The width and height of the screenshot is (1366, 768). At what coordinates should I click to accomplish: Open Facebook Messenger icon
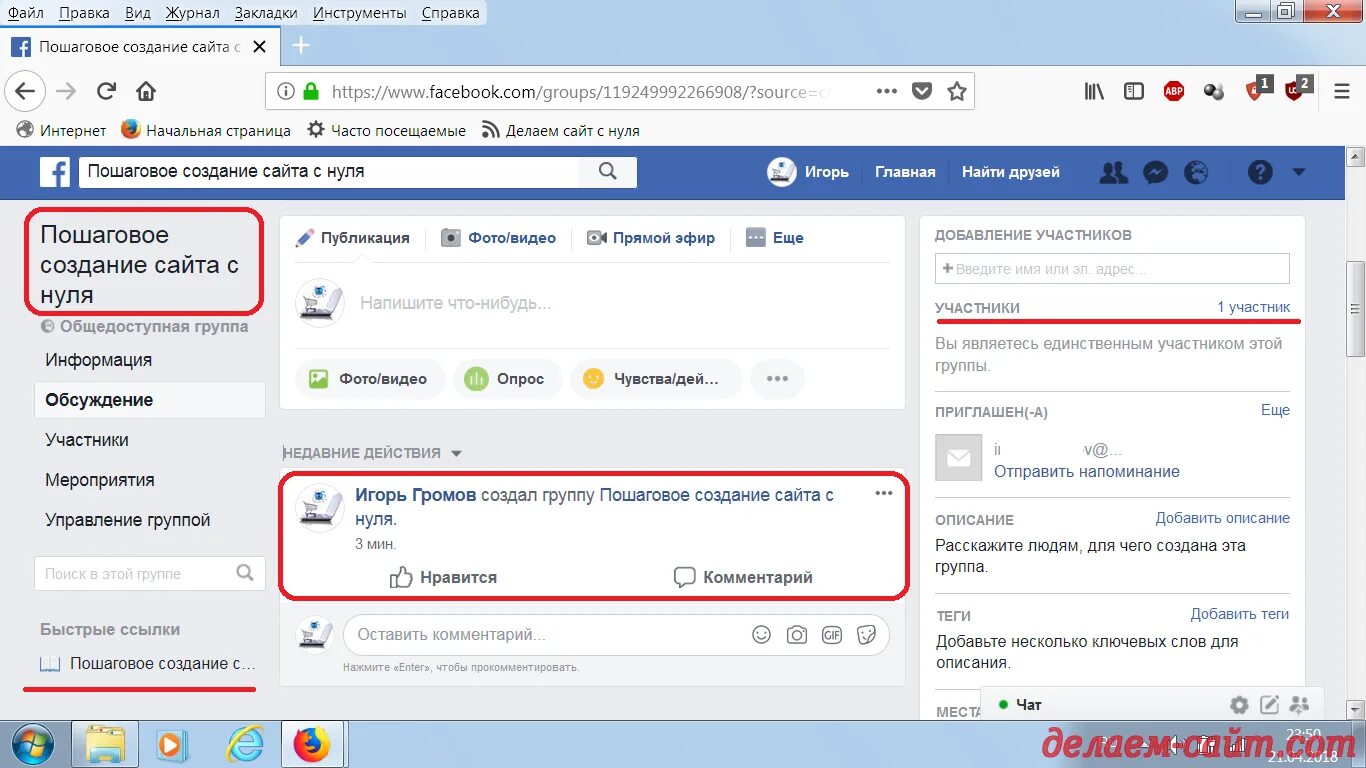point(1155,172)
